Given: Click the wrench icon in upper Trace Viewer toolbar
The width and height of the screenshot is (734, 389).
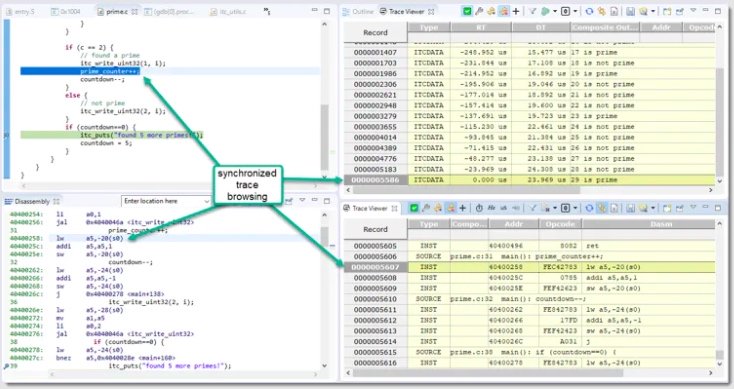Looking at the screenshot, I should tap(479, 11).
